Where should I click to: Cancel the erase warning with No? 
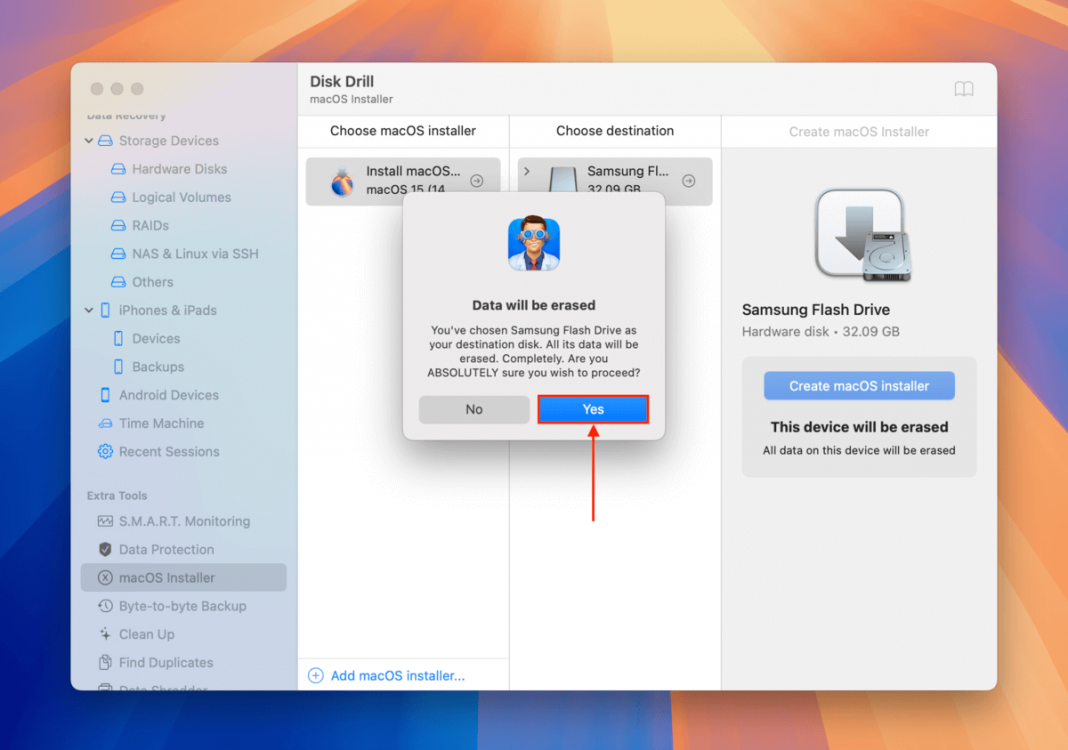click(474, 409)
